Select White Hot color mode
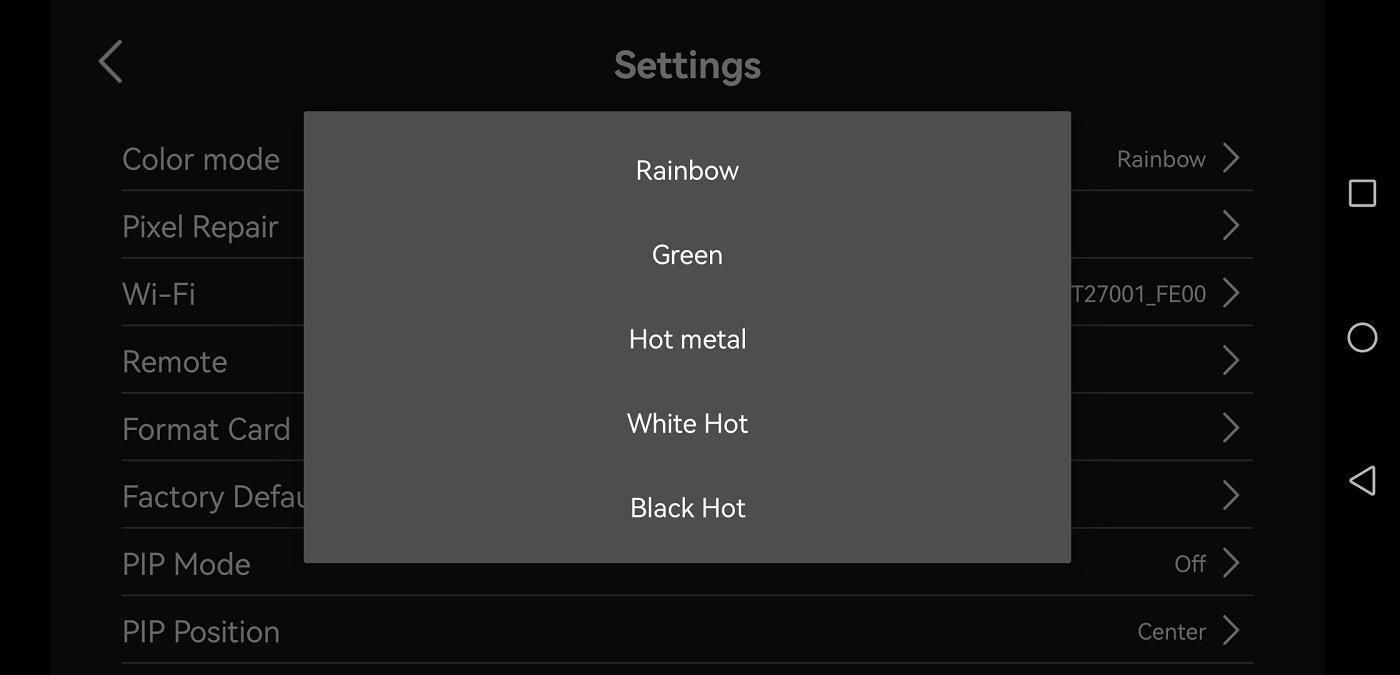Image resolution: width=1400 pixels, height=675 pixels. coord(687,423)
